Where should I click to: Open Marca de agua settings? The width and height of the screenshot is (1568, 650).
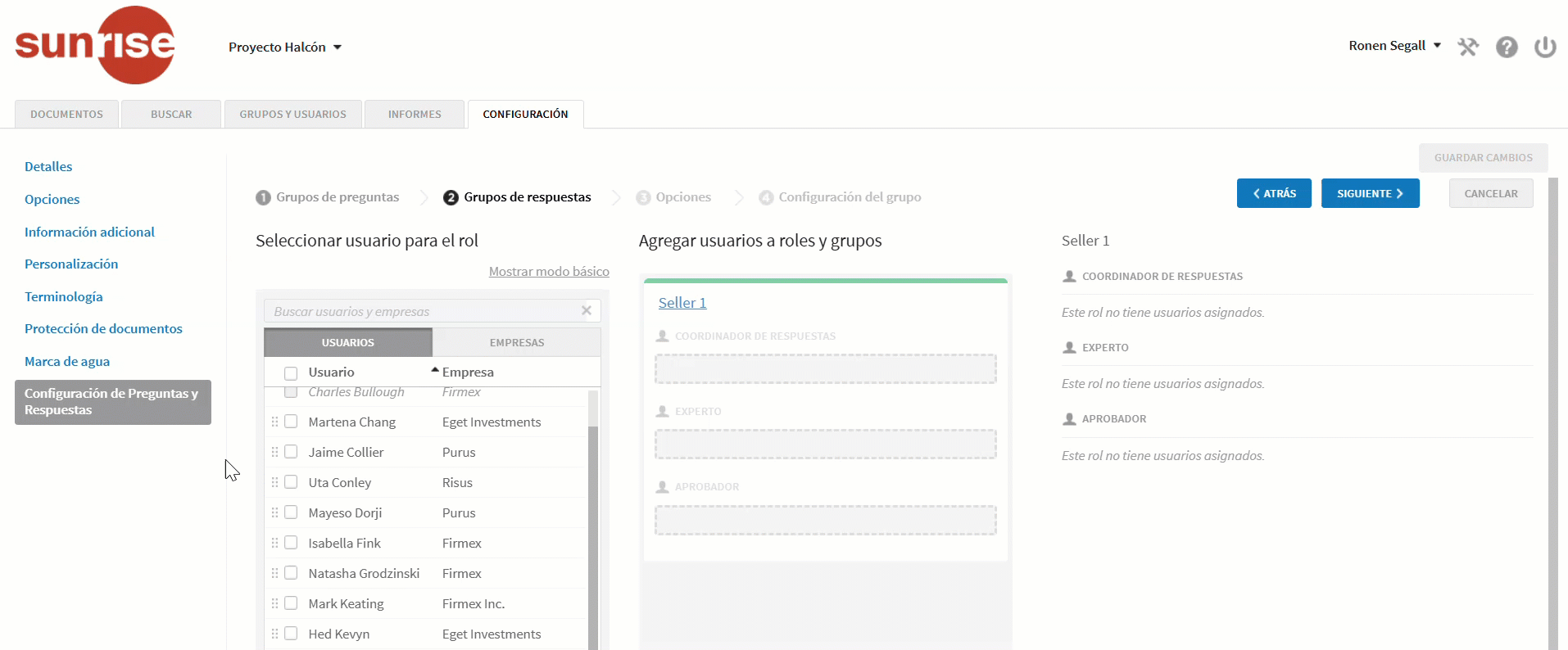pyautogui.click(x=67, y=362)
